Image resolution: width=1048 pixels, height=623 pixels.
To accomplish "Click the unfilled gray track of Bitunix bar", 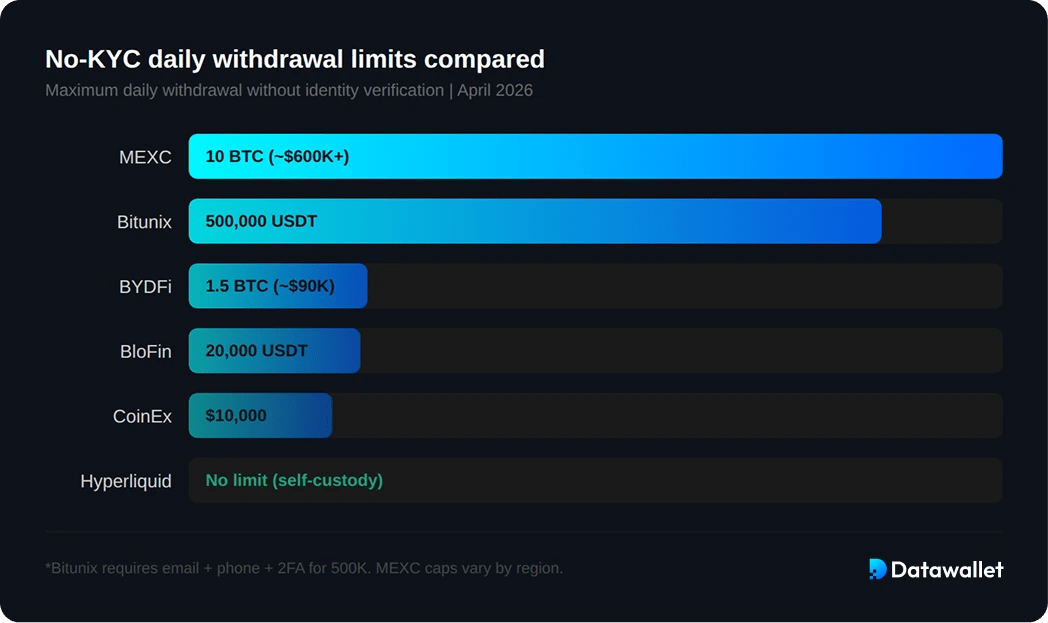I will click(941, 221).
